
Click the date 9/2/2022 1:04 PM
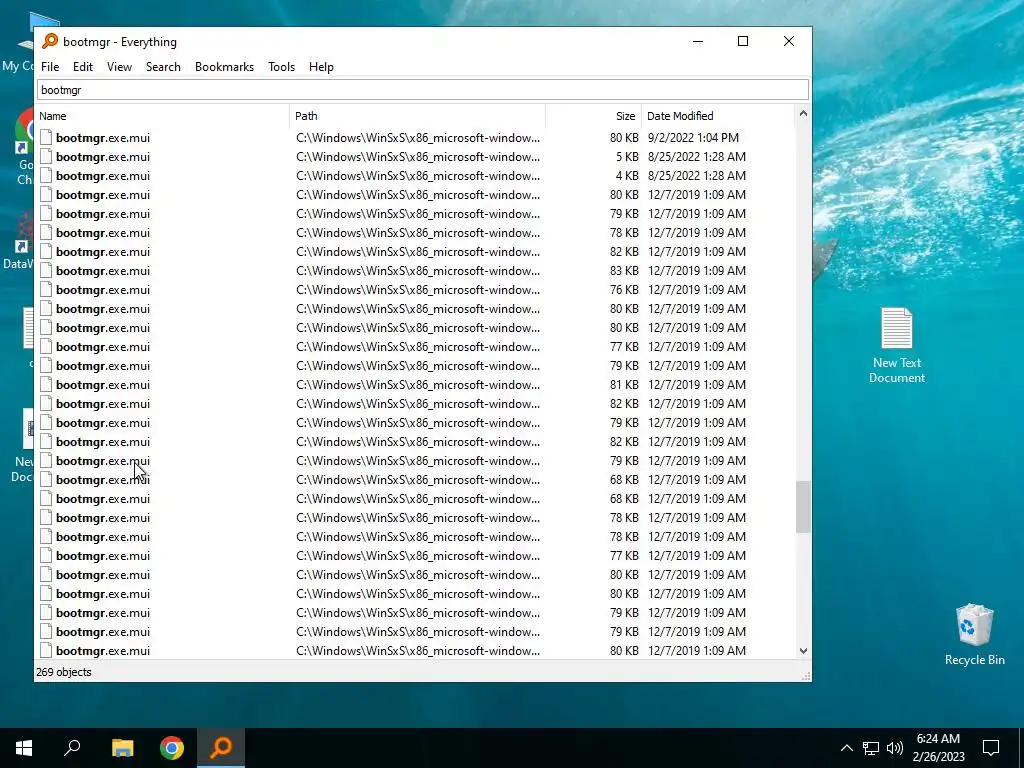(x=694, y=138)
